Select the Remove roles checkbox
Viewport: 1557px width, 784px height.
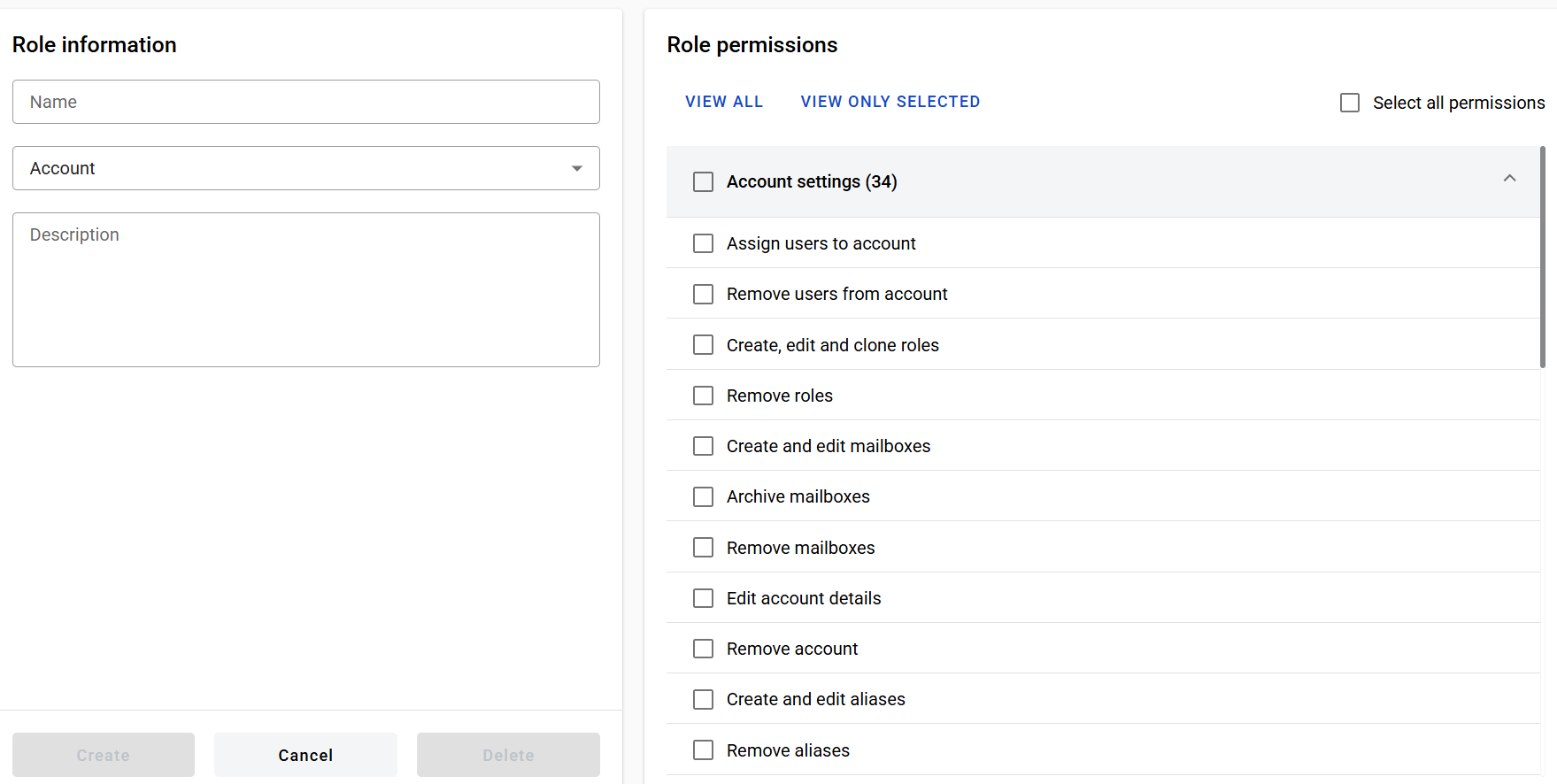703,396
